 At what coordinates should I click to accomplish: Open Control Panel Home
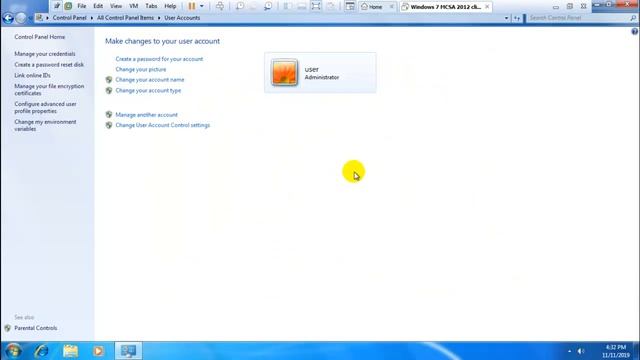point(40,37)
